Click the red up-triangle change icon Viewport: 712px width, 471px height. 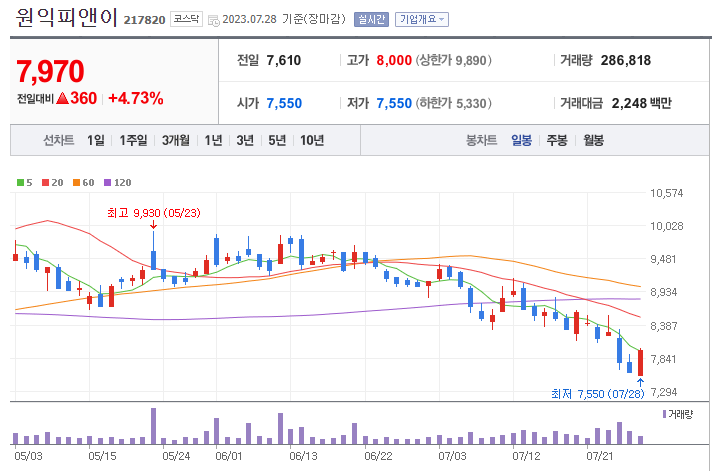[x=63, y=98]
